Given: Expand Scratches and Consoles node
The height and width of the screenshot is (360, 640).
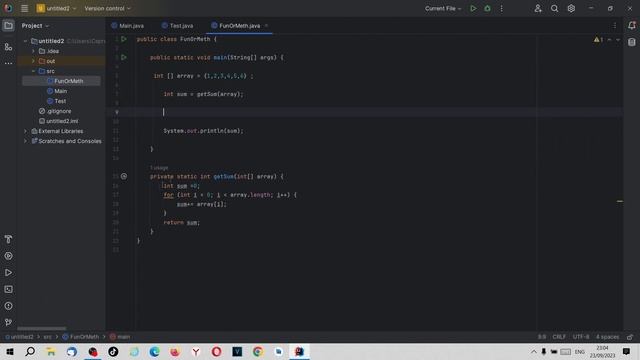Looking at the screenshot, I should (x=25, y=141).
